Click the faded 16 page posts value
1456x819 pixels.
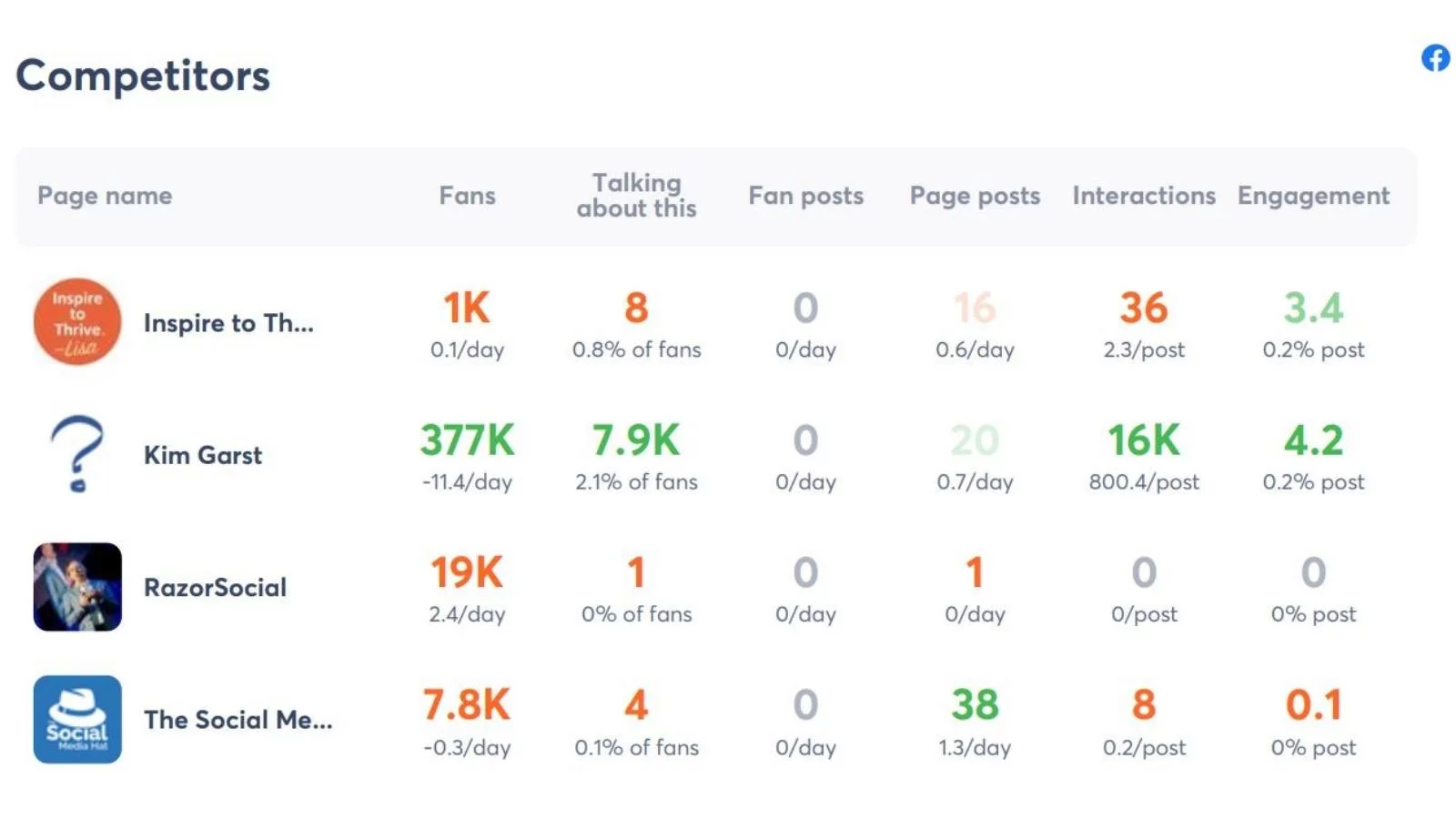975,308
